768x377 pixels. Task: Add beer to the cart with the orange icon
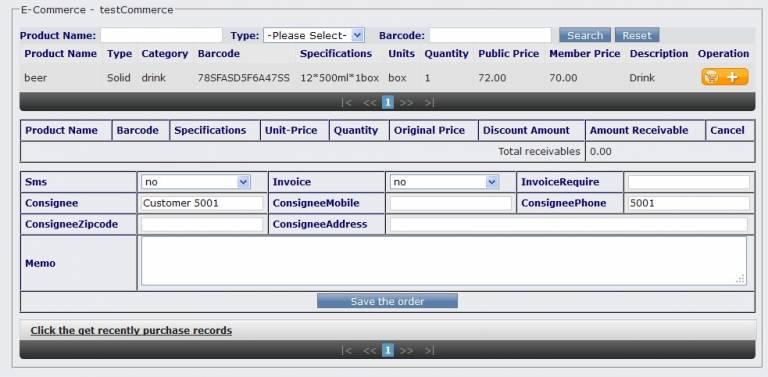coord(724,77)
